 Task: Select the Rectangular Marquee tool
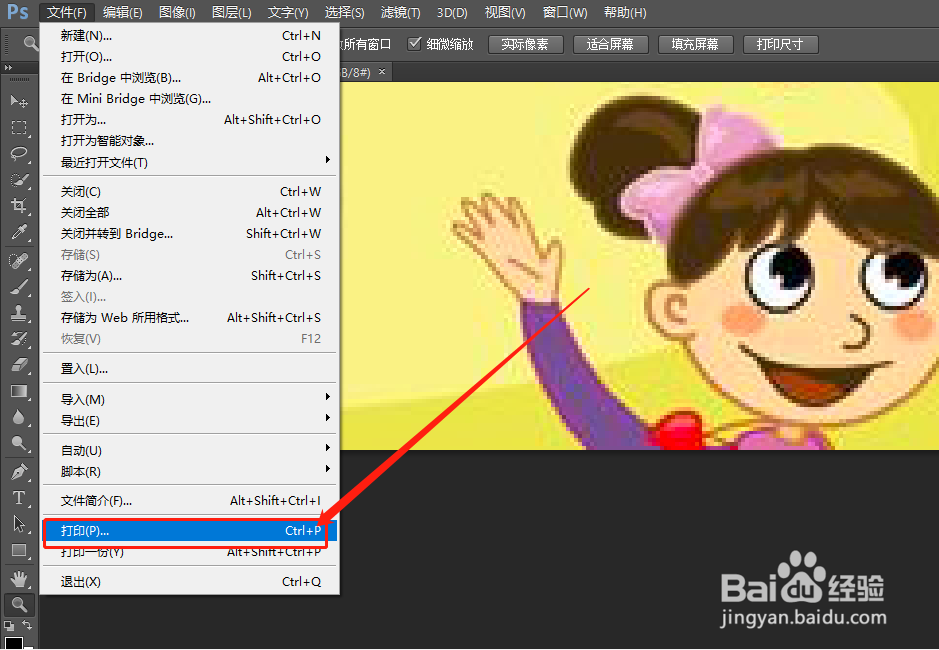click(19, 128)
